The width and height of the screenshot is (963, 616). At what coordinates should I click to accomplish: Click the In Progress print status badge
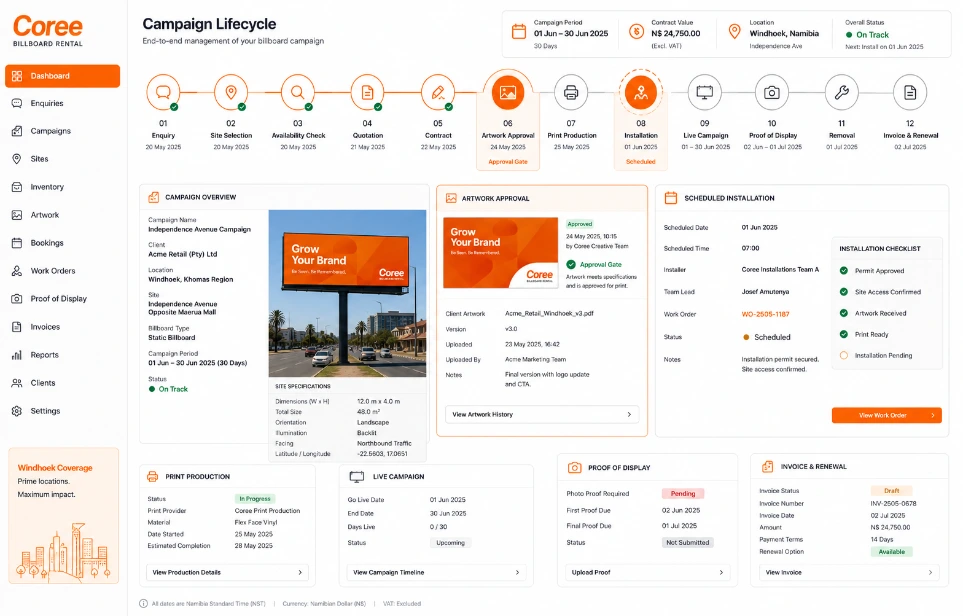255,499
